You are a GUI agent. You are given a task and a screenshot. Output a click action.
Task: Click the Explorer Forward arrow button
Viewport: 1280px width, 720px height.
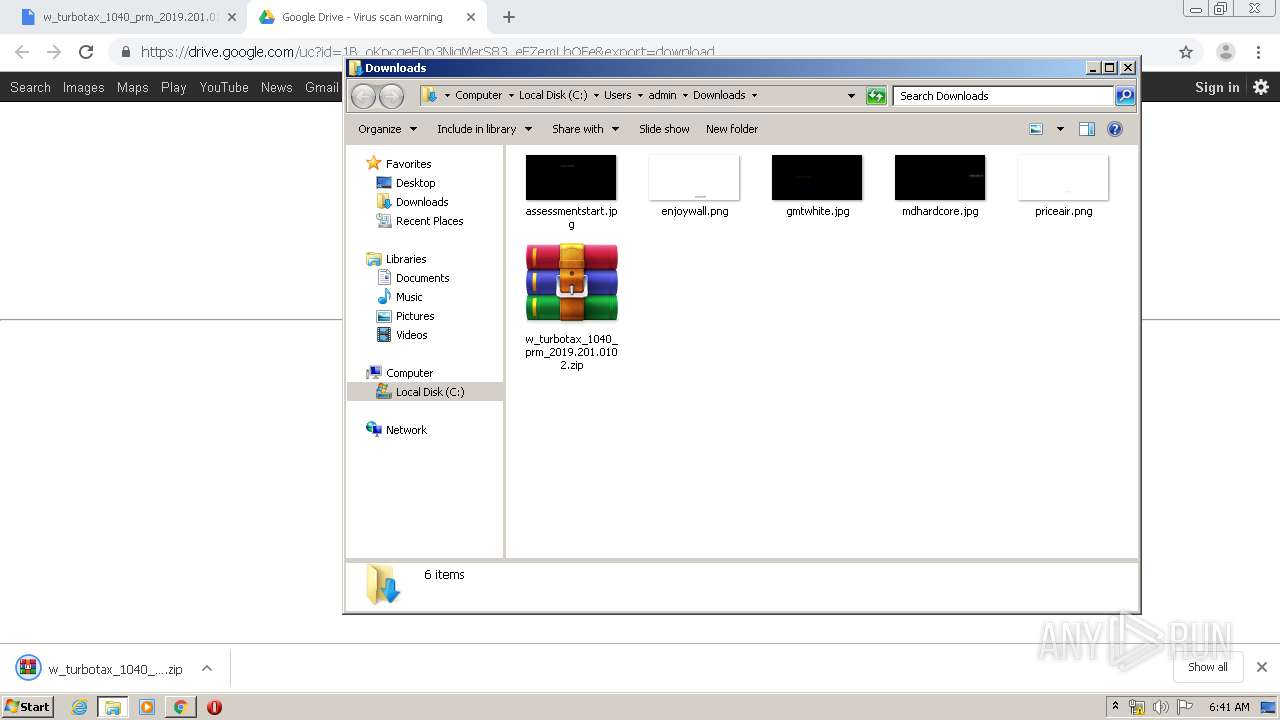391,96
